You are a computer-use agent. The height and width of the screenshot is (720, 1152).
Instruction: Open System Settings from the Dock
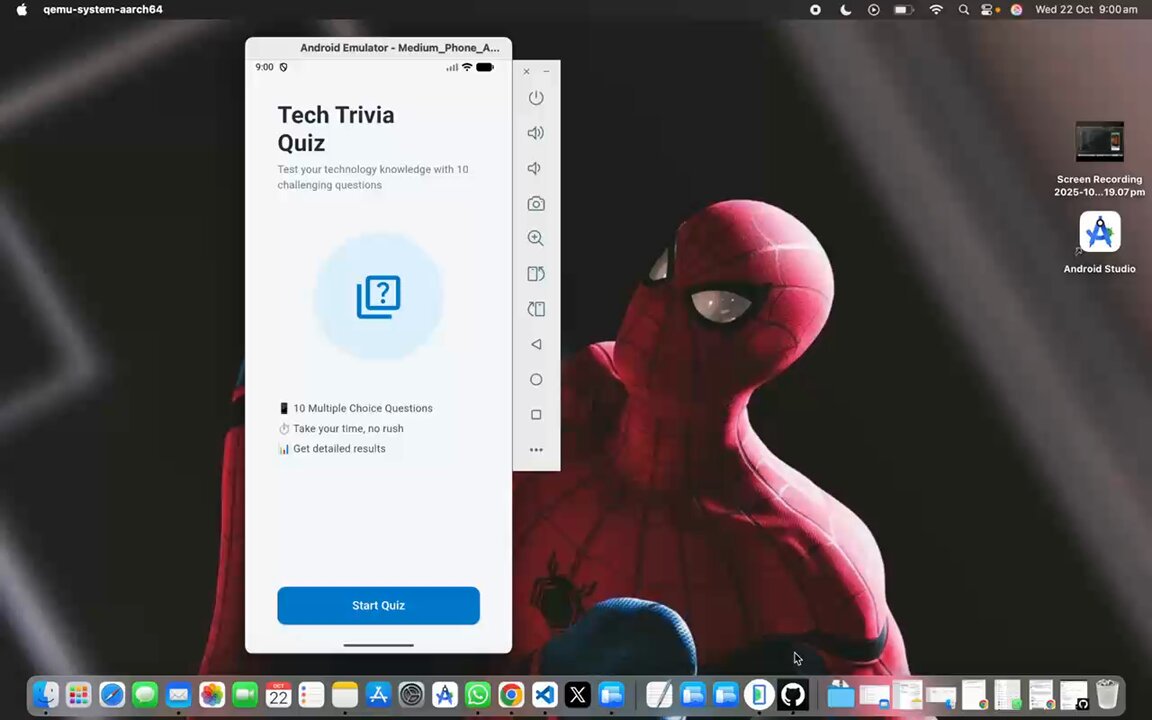point(411,694)
